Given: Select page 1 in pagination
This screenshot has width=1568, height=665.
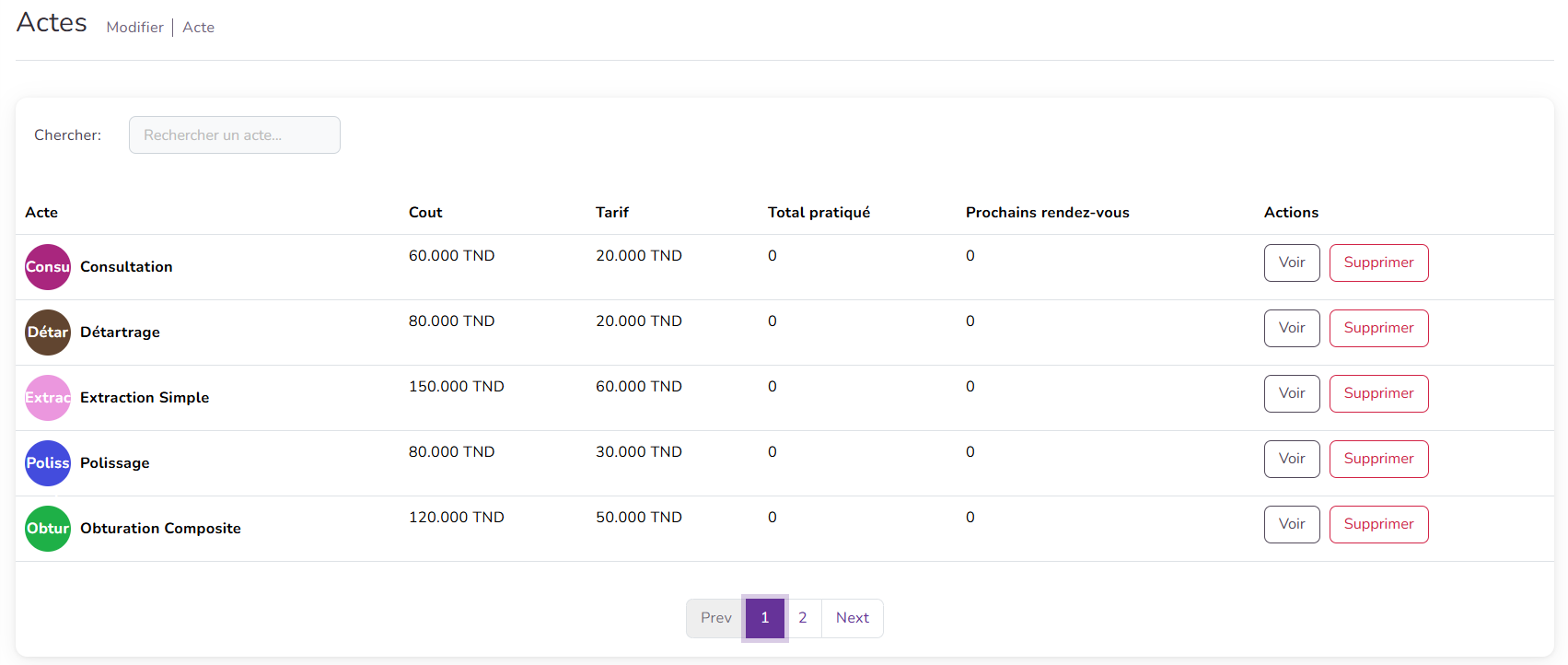Looking at the screenshot, I should point(764,618).
